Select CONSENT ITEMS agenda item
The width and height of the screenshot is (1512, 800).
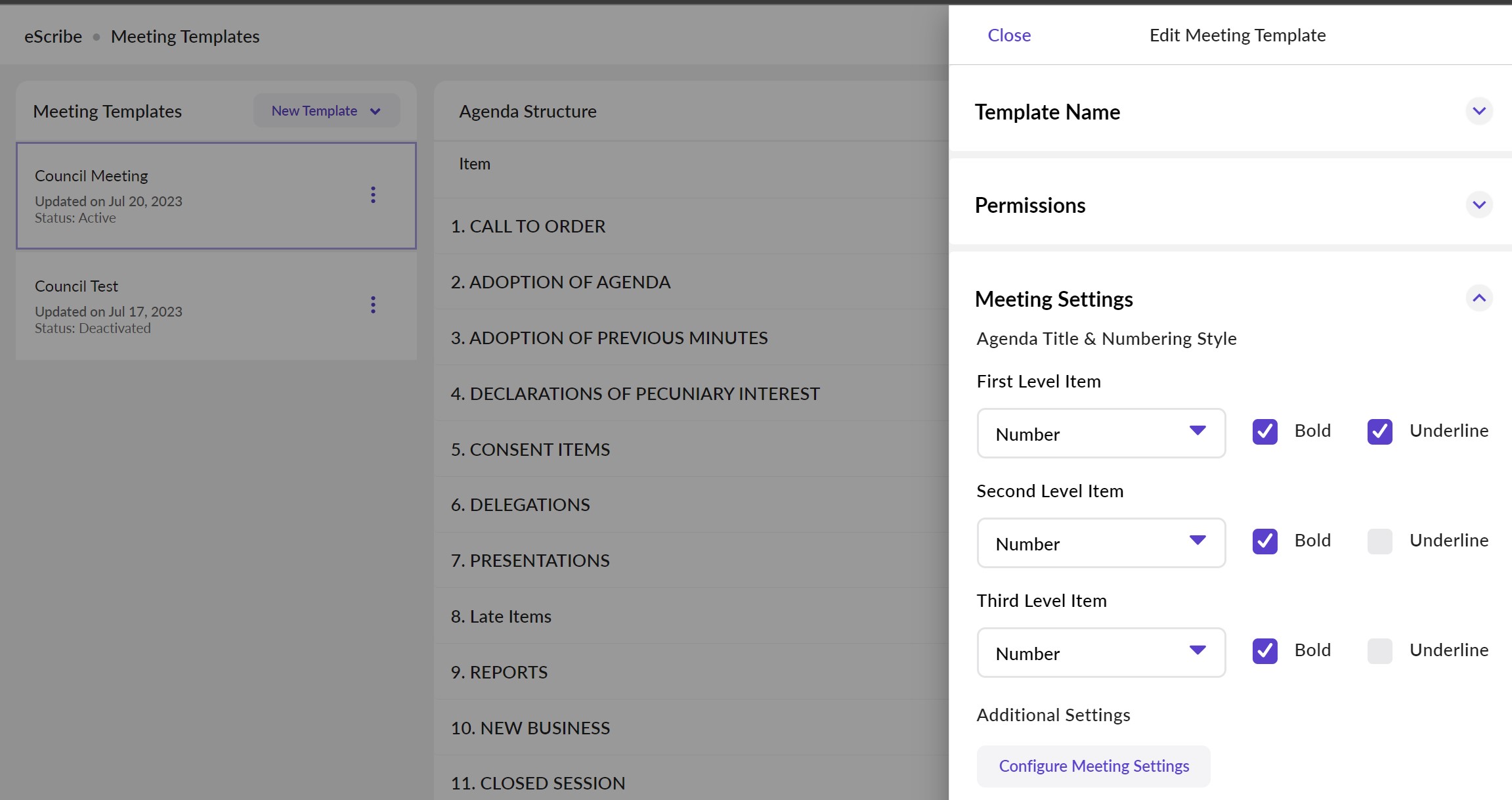(530, 450)
